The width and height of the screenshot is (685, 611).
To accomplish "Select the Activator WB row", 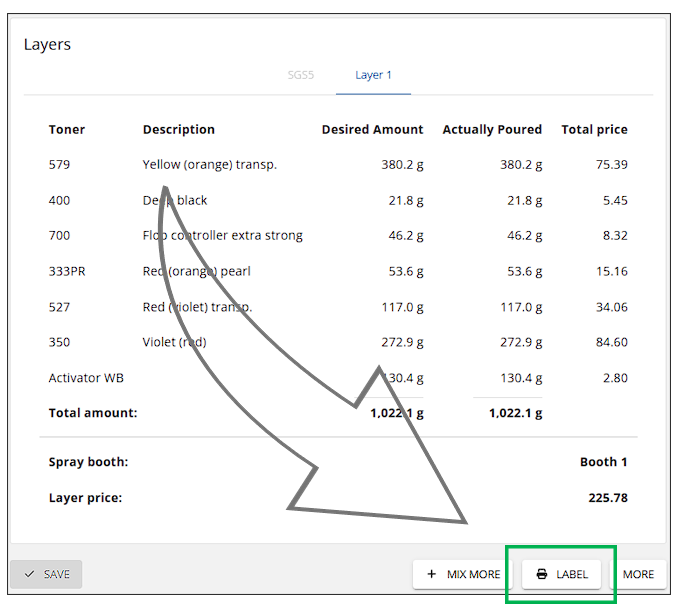I will (338, 378).
